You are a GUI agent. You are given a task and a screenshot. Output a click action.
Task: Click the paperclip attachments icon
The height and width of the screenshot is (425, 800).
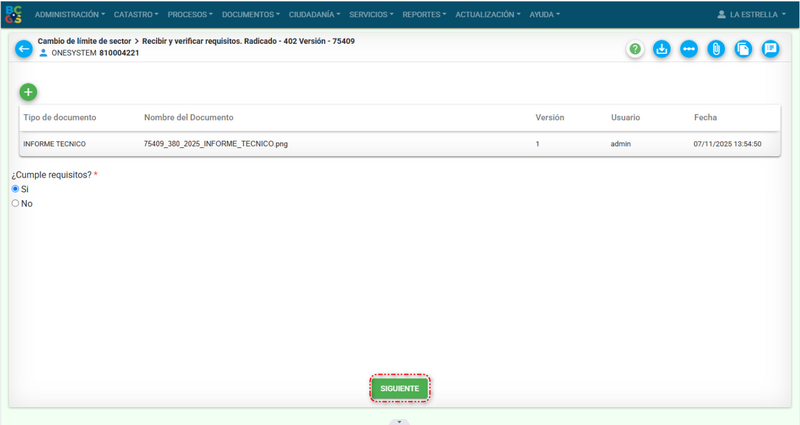pos(716,49)
